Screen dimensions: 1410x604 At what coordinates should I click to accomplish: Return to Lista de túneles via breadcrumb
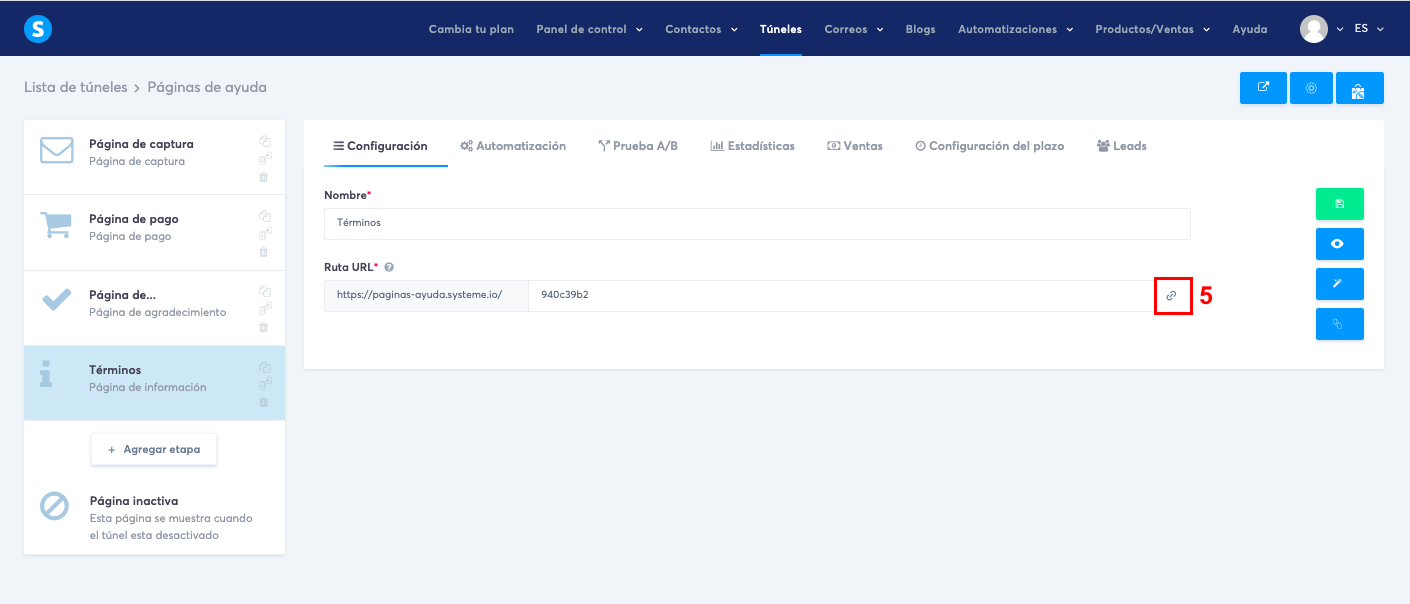[76, 88]
